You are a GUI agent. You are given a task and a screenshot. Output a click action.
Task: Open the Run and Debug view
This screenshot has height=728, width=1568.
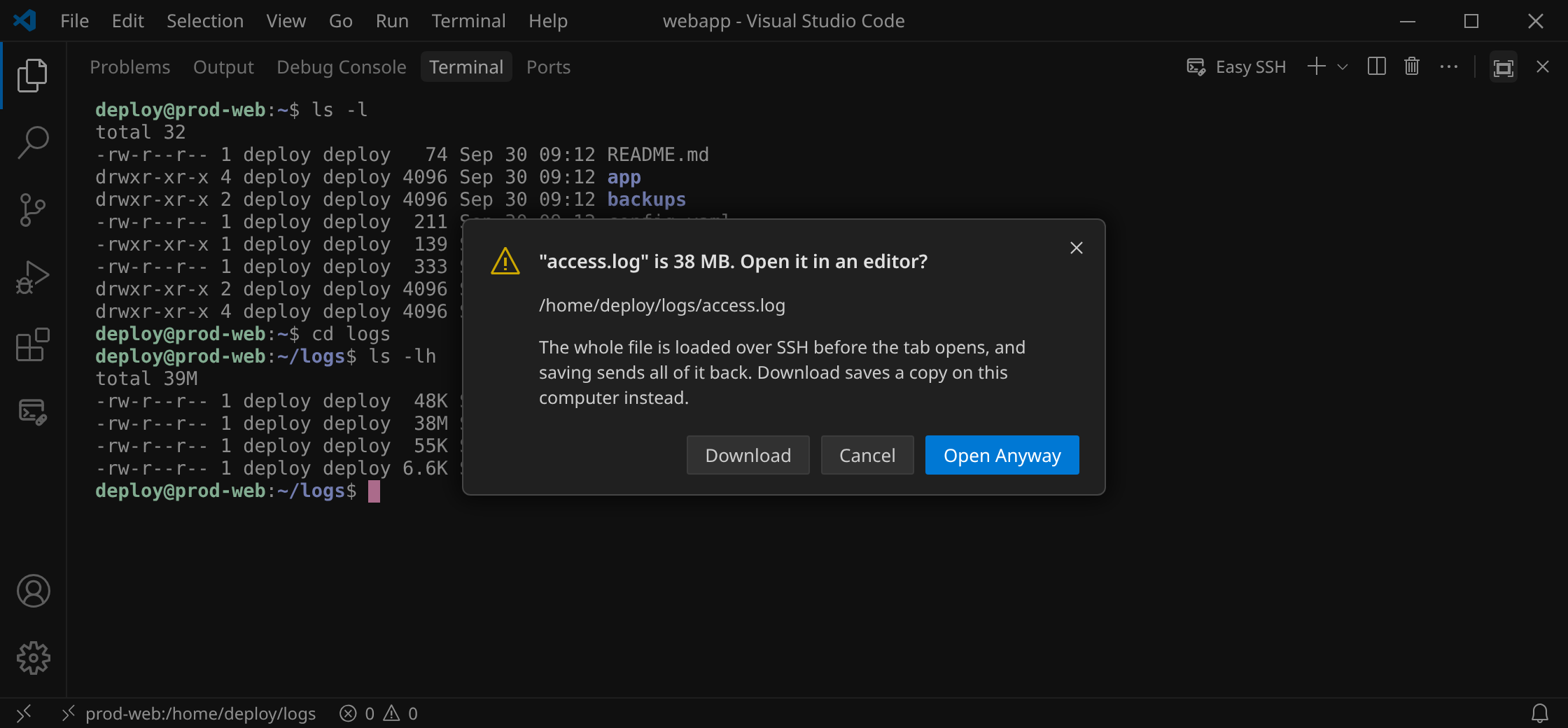coord(33,277)
